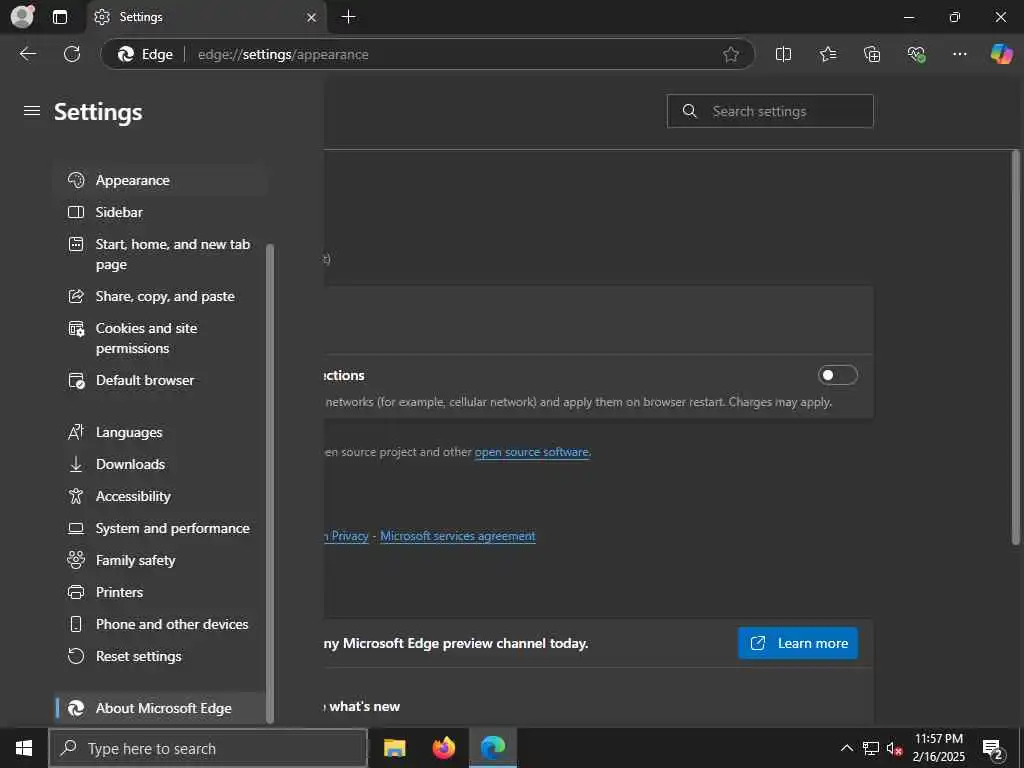1024x768 pixels.
Task: Click the Learn more button
Action: (797, 643)
